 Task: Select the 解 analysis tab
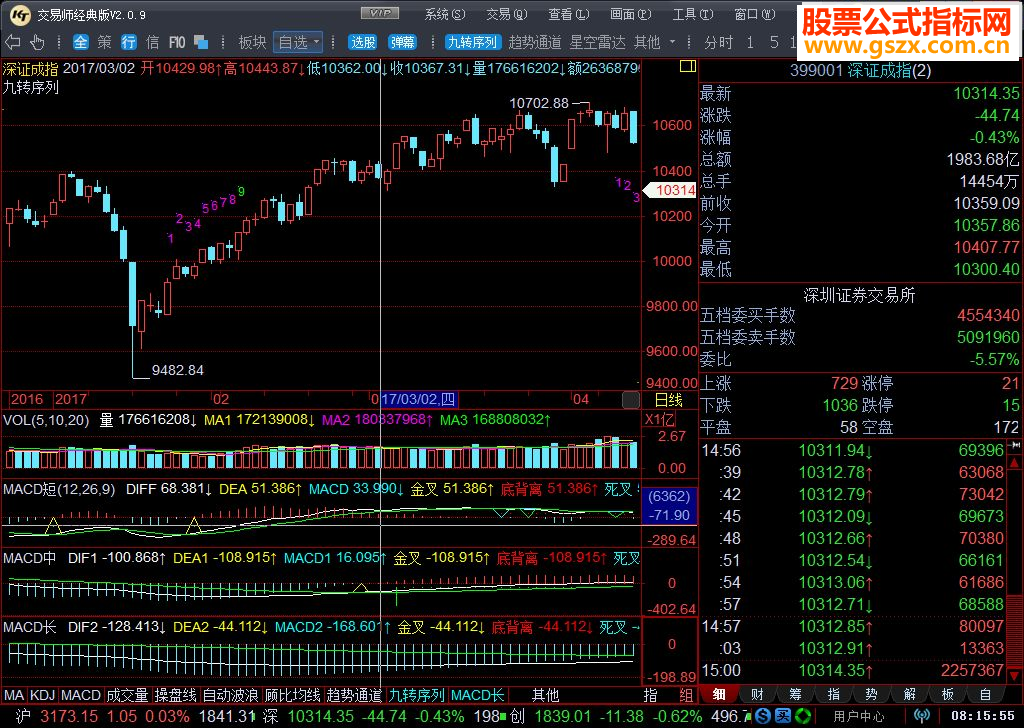click(x=910, y=695)
